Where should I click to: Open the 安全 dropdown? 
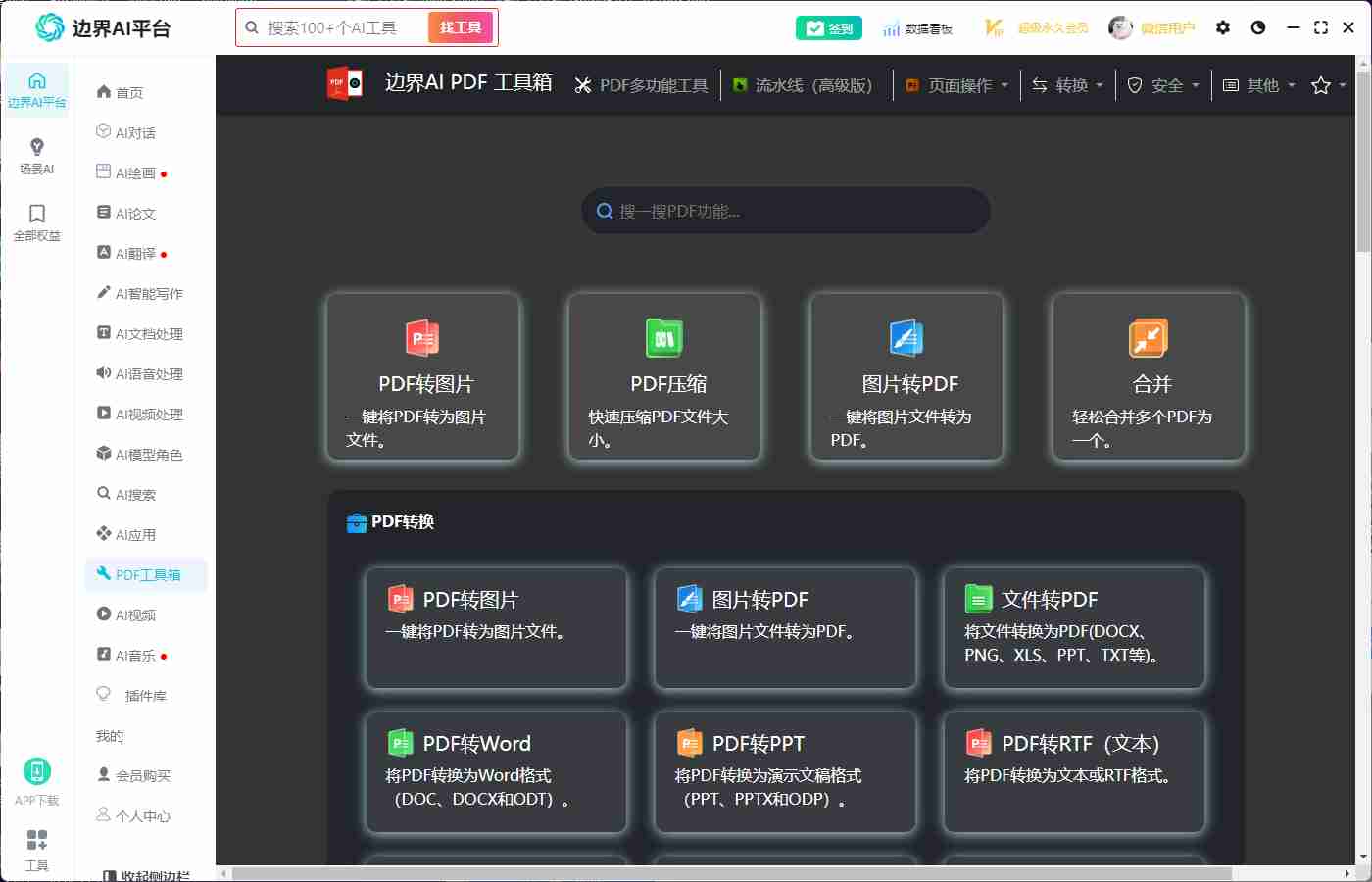pos(1162,85)
